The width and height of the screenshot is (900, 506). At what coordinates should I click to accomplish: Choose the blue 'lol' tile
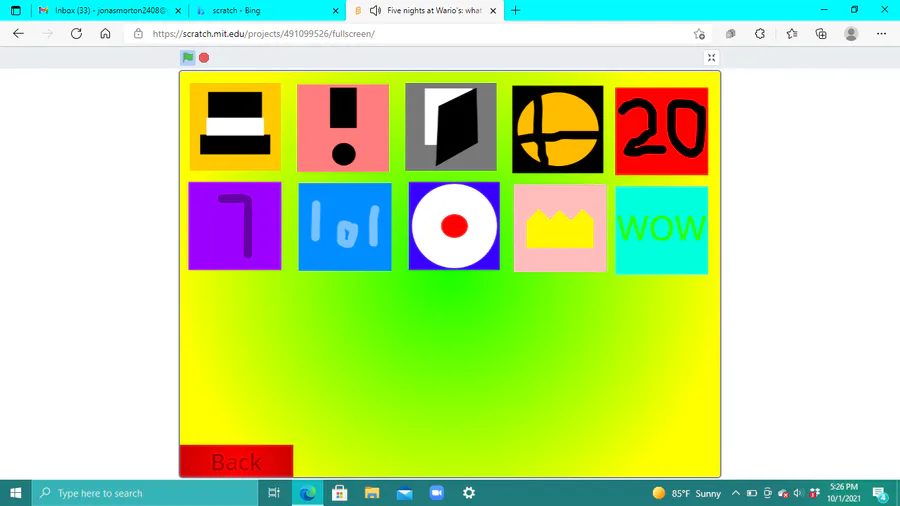click(345, 227)
